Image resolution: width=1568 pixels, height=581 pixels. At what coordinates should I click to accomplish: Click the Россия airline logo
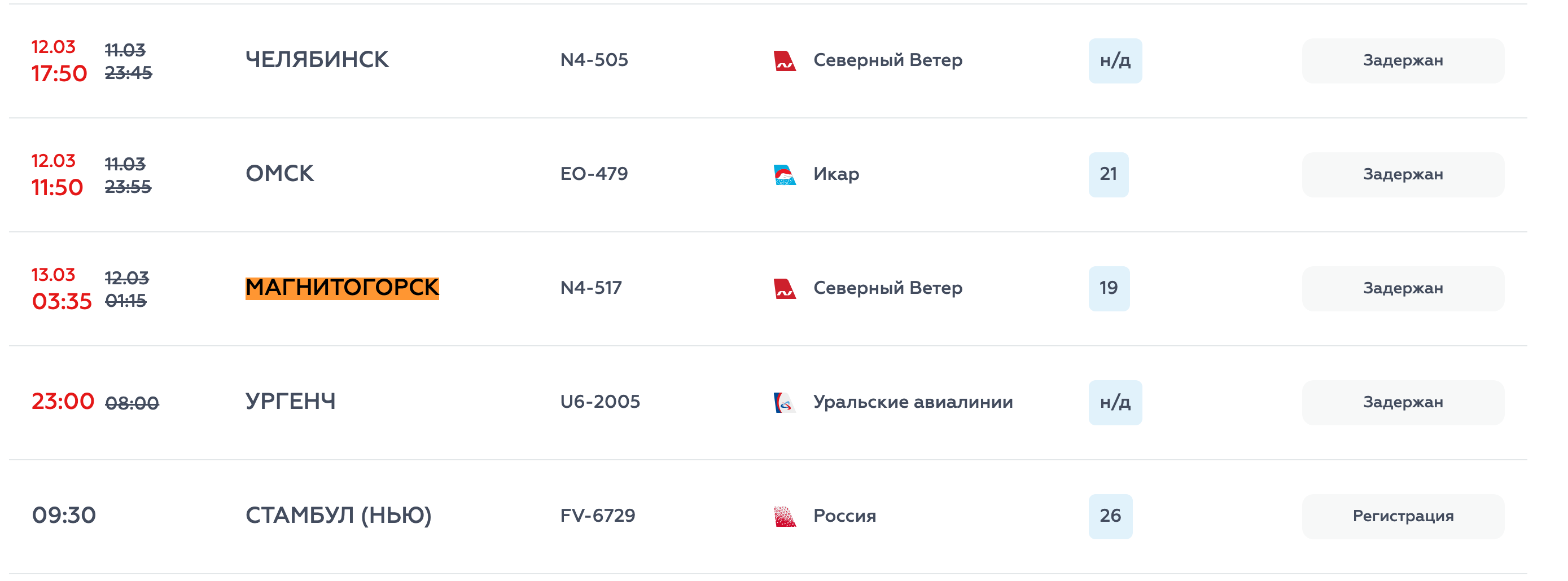tap(786, 516)
